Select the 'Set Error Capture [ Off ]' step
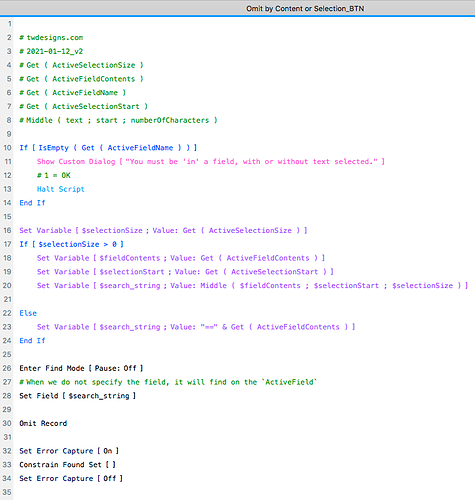This screenshot has width=475, height=500. click(71, 478)
